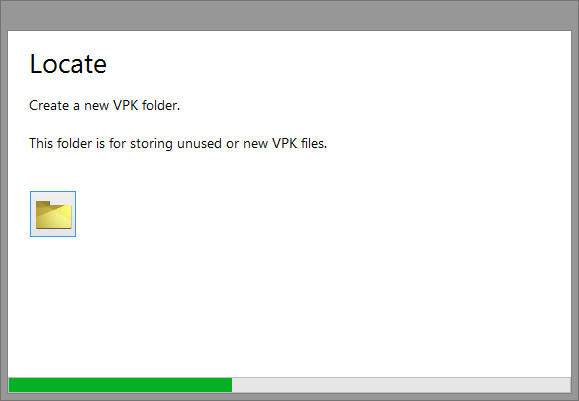The width and height of the screenshot is (579, 401).
Task: Click the unfilled gray part of progress bar
Action: [401, 385]
